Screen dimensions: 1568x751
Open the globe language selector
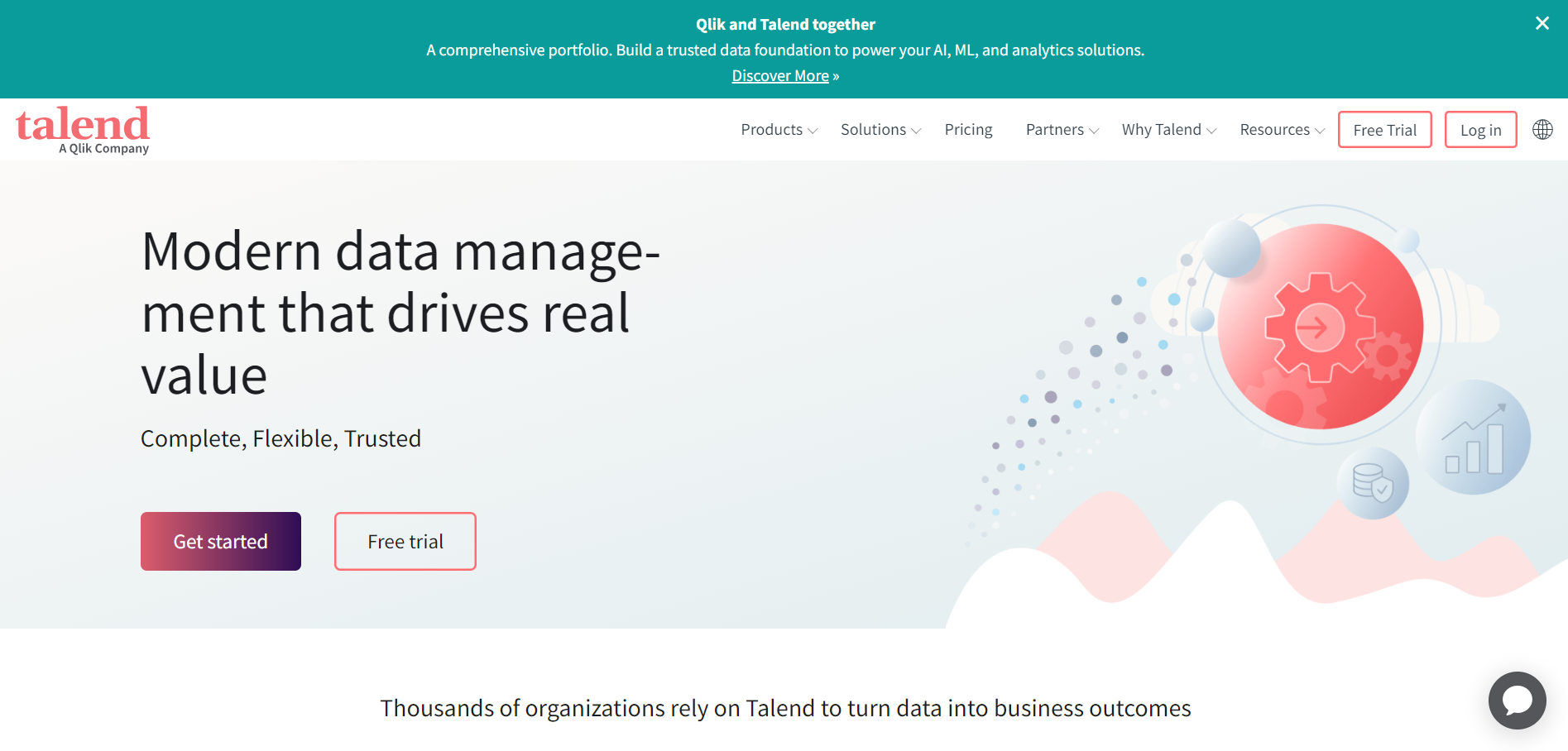(1542, 130)
